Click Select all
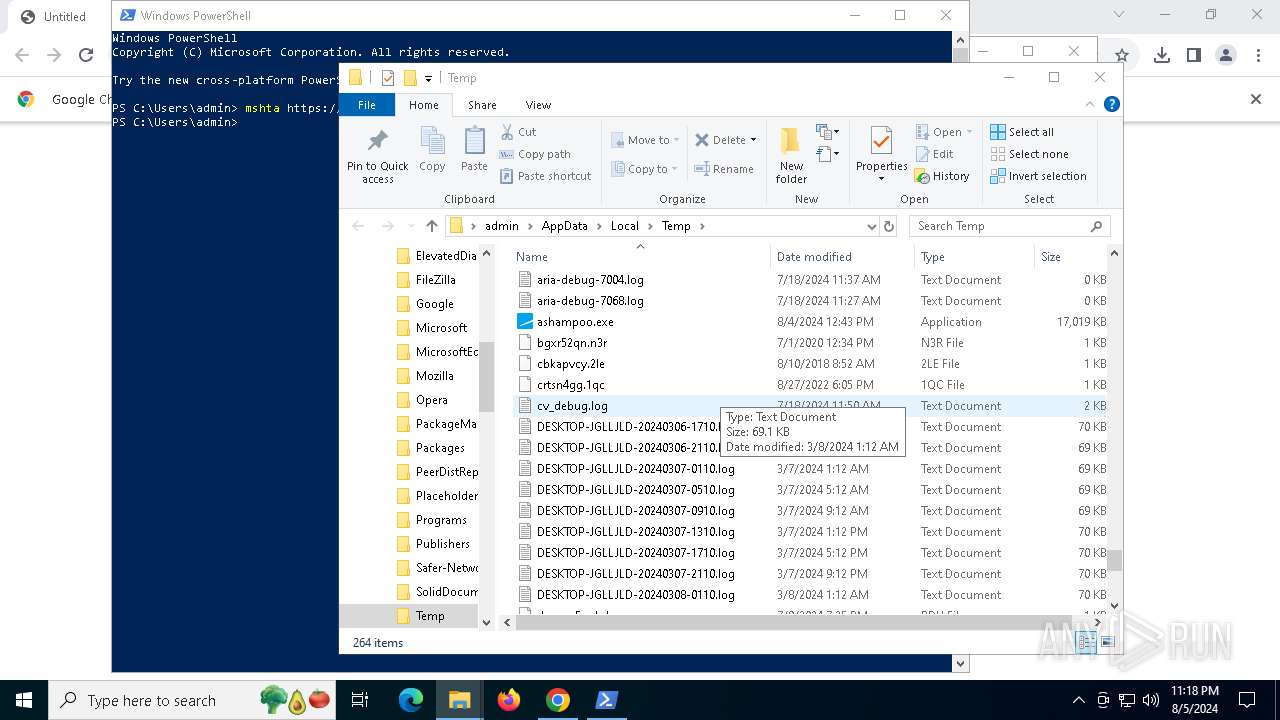 (1022, 132)
